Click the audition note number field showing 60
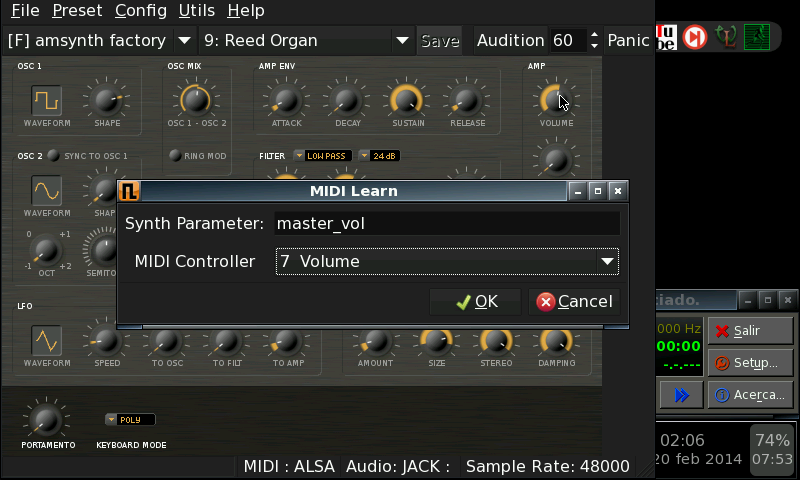The image size is (800, 480). (568, 40)
